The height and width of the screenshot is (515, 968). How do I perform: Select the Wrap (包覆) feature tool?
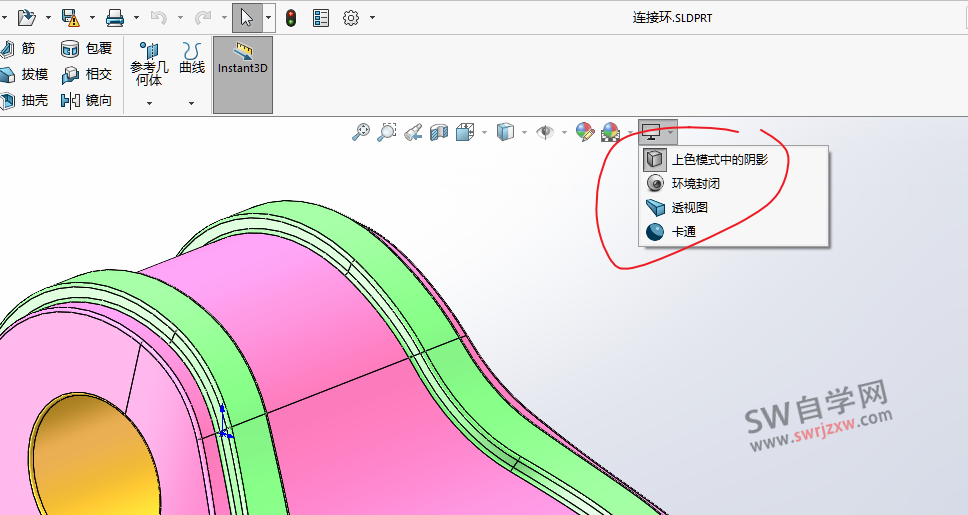pos(87,48)
